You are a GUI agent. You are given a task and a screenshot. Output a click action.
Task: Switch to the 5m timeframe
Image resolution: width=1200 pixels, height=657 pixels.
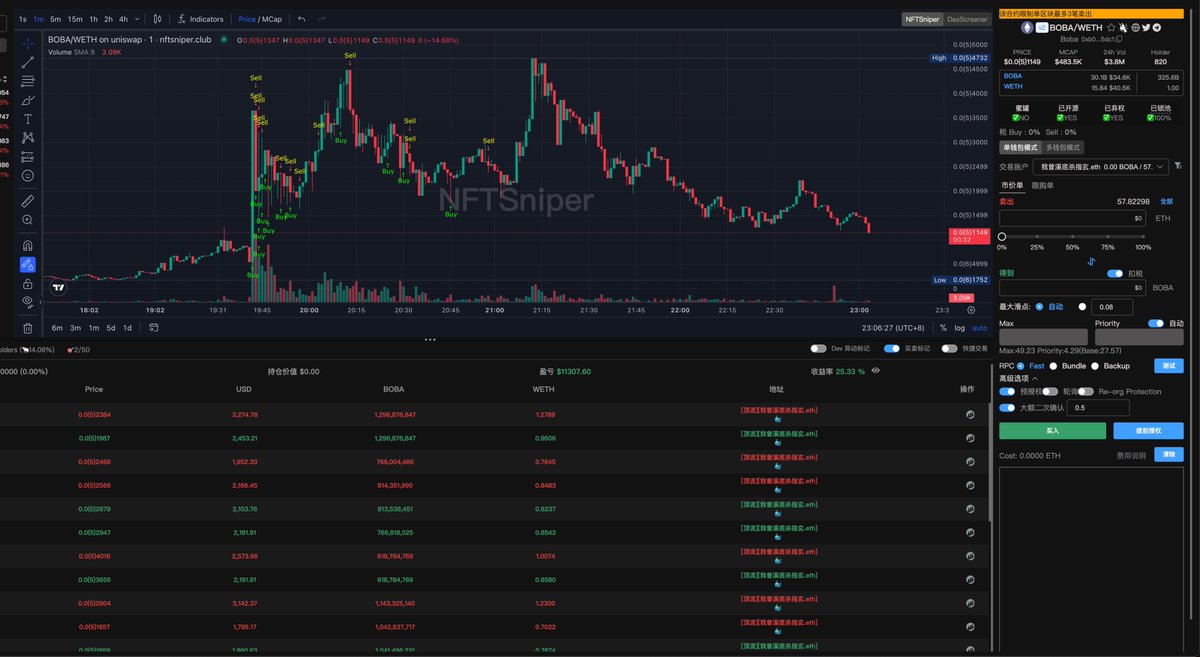pos(55,18)
